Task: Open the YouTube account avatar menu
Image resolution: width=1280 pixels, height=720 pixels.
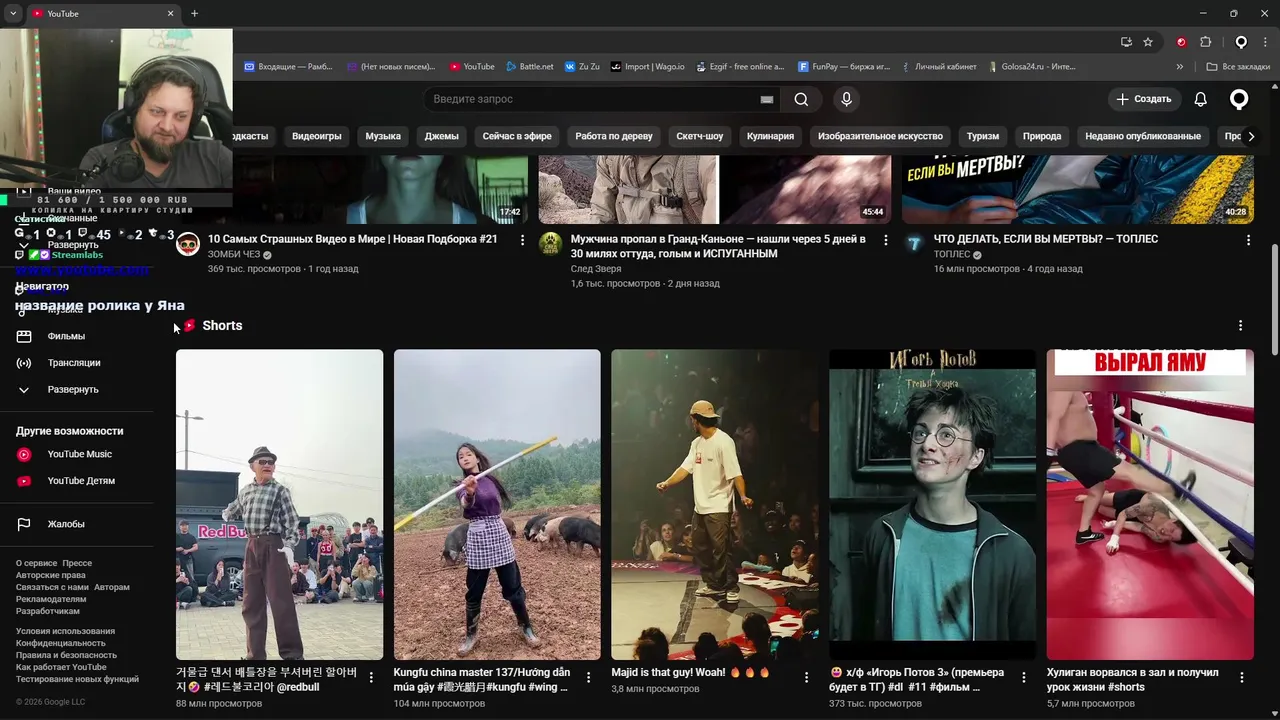Action: (x=1239, y=99)
